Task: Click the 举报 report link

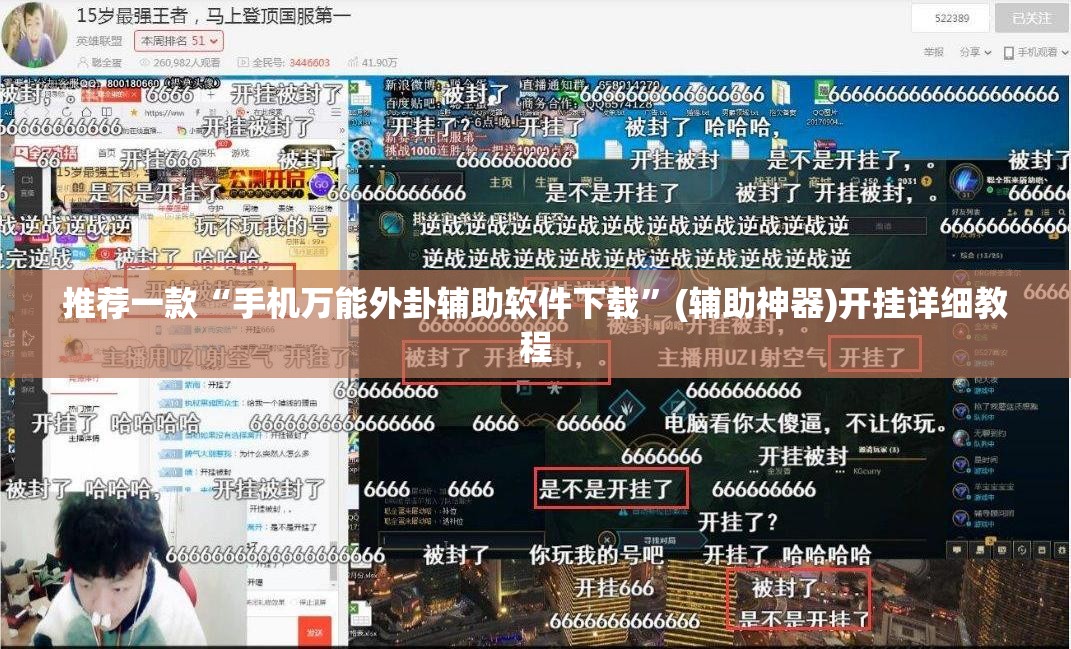Action: point(934,52)
